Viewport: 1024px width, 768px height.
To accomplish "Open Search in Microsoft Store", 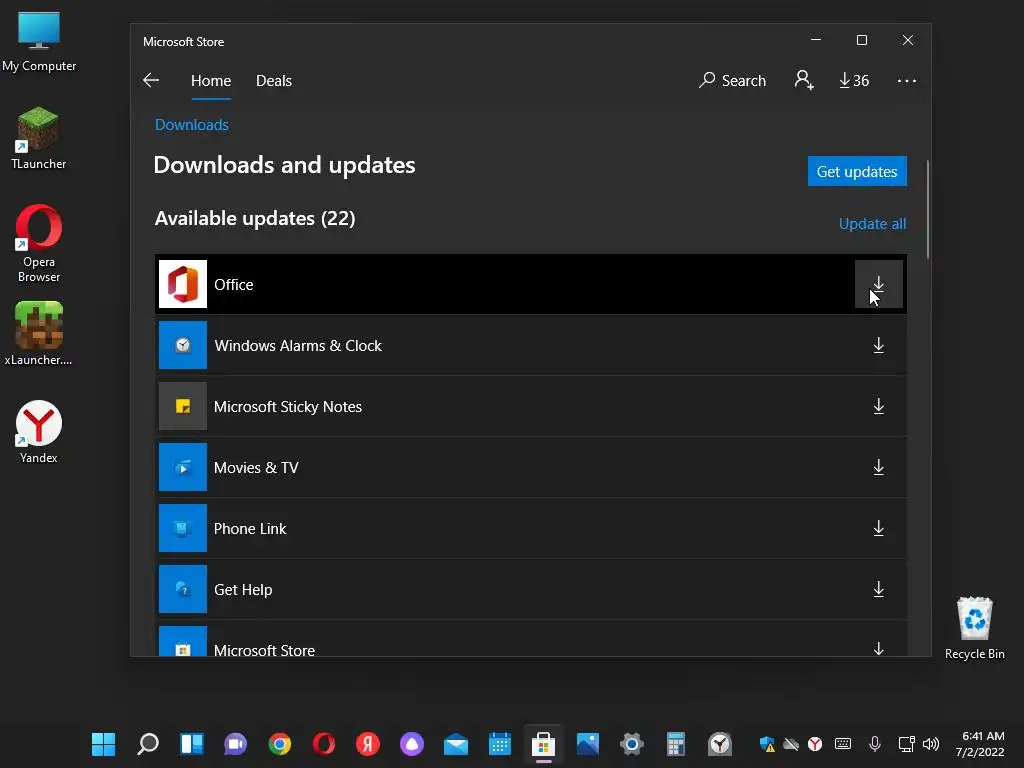I will coord(732,80).
